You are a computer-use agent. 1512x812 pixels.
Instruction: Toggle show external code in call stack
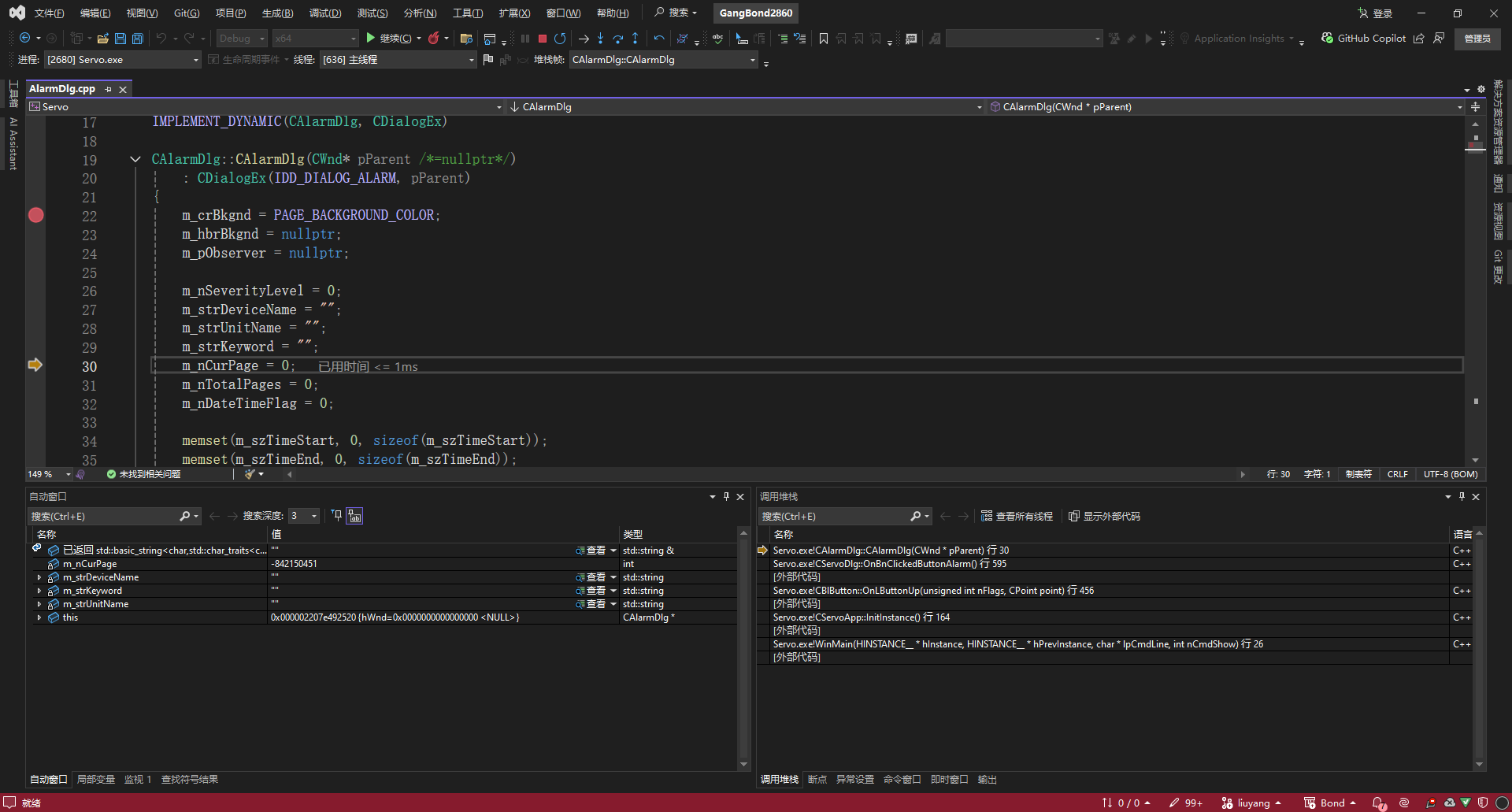click(1104, 516)
